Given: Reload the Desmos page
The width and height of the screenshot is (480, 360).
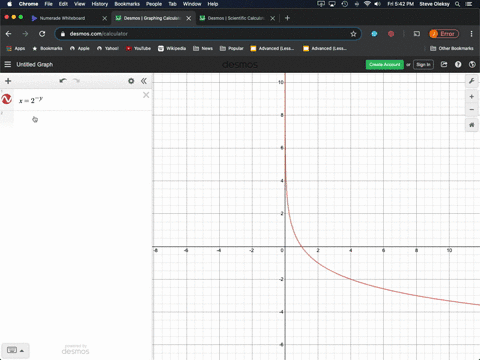Looking at the screenshot, I should coord(42,34).
